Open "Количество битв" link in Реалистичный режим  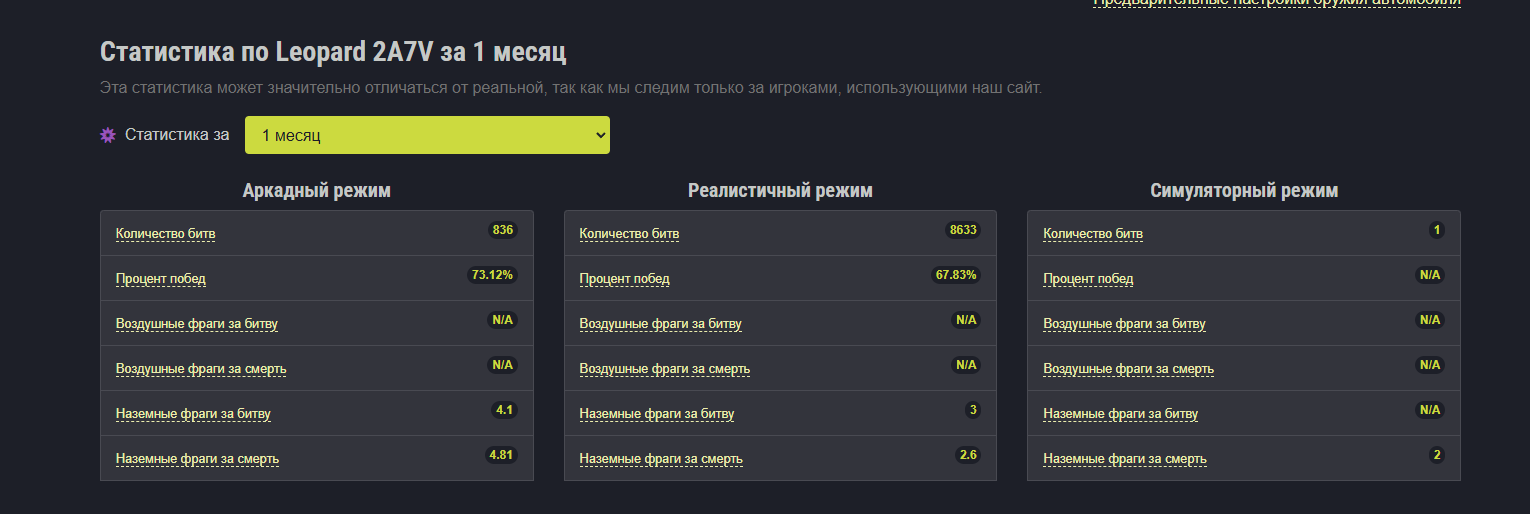[x=629, y=234]
